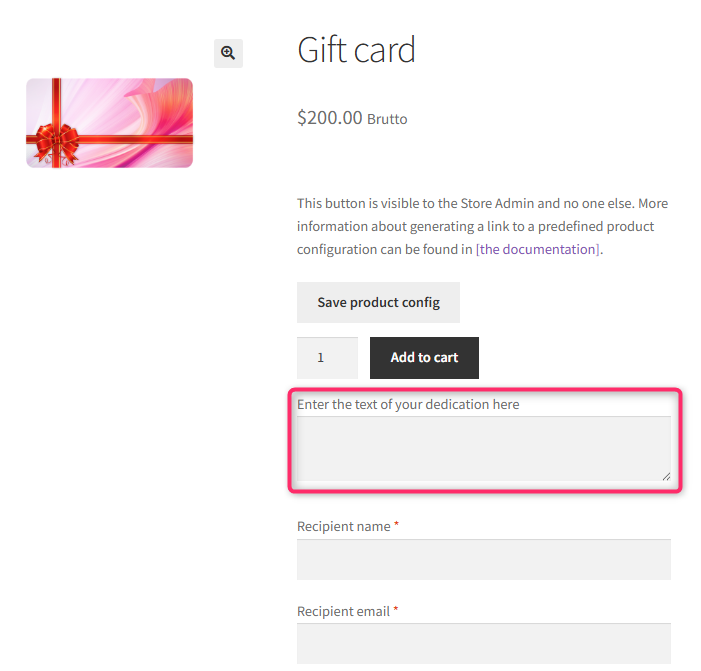The width and height of the screenshot is (701, 671).
Task: Focus the quantity input showing 1
Action: [327, 358]
